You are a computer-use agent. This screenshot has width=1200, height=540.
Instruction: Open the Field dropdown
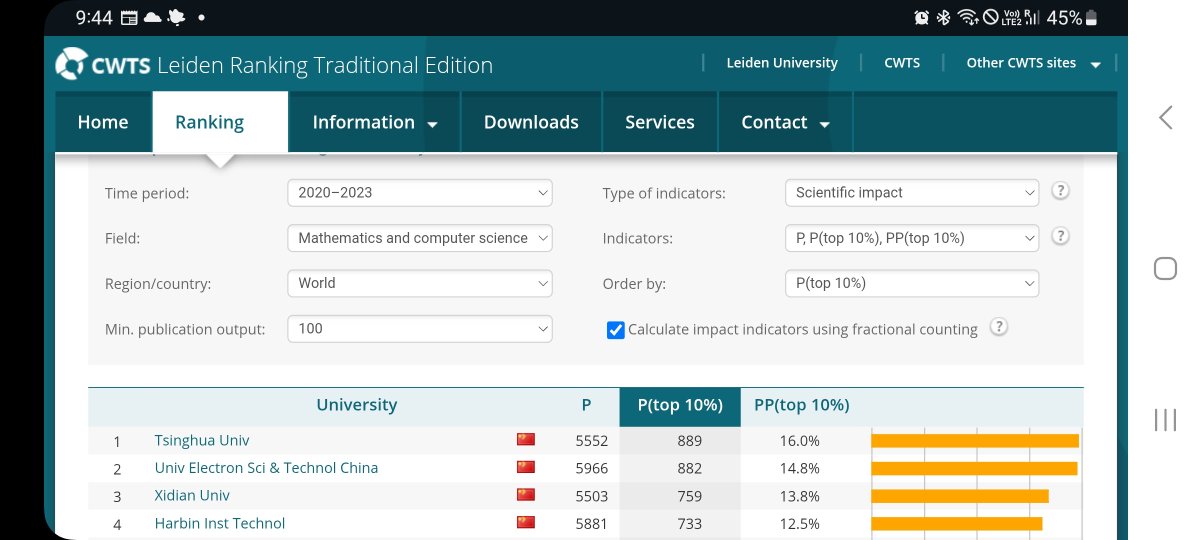(x=420, y=238)
